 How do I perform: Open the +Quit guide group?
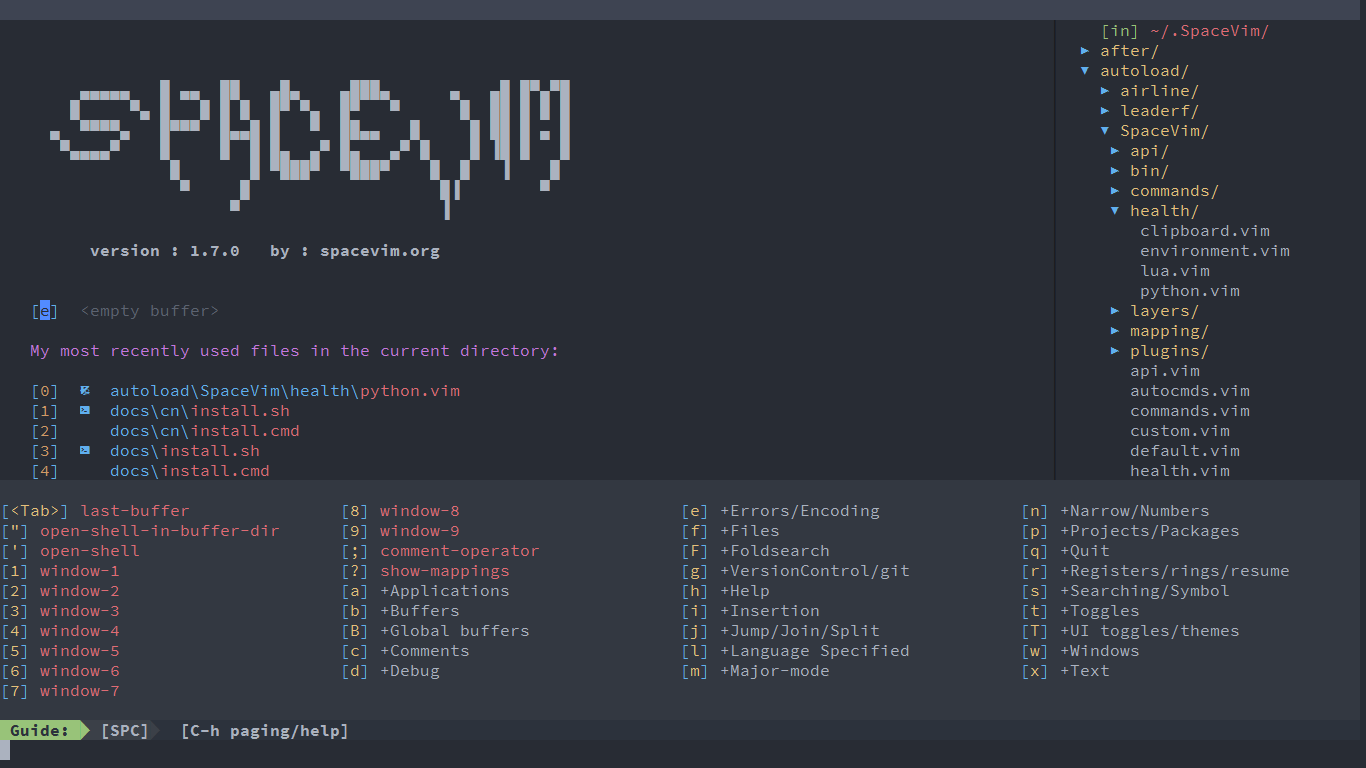[1085, 551]
